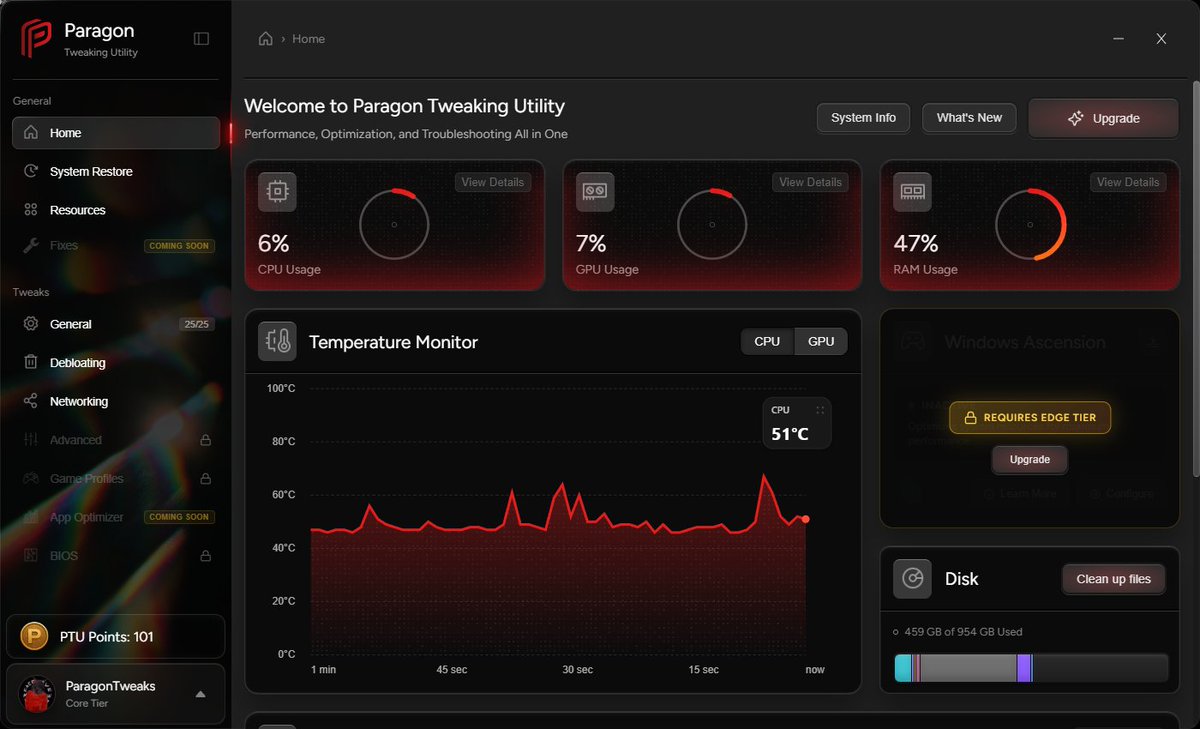
Task: Click the Advanced lock icon
Action: point(205,440)
